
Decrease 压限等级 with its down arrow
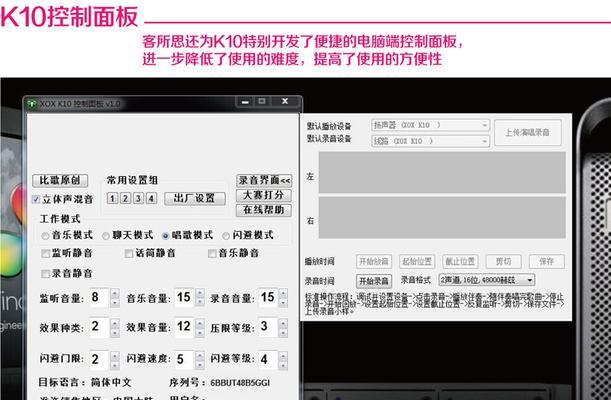coord(283,333)
